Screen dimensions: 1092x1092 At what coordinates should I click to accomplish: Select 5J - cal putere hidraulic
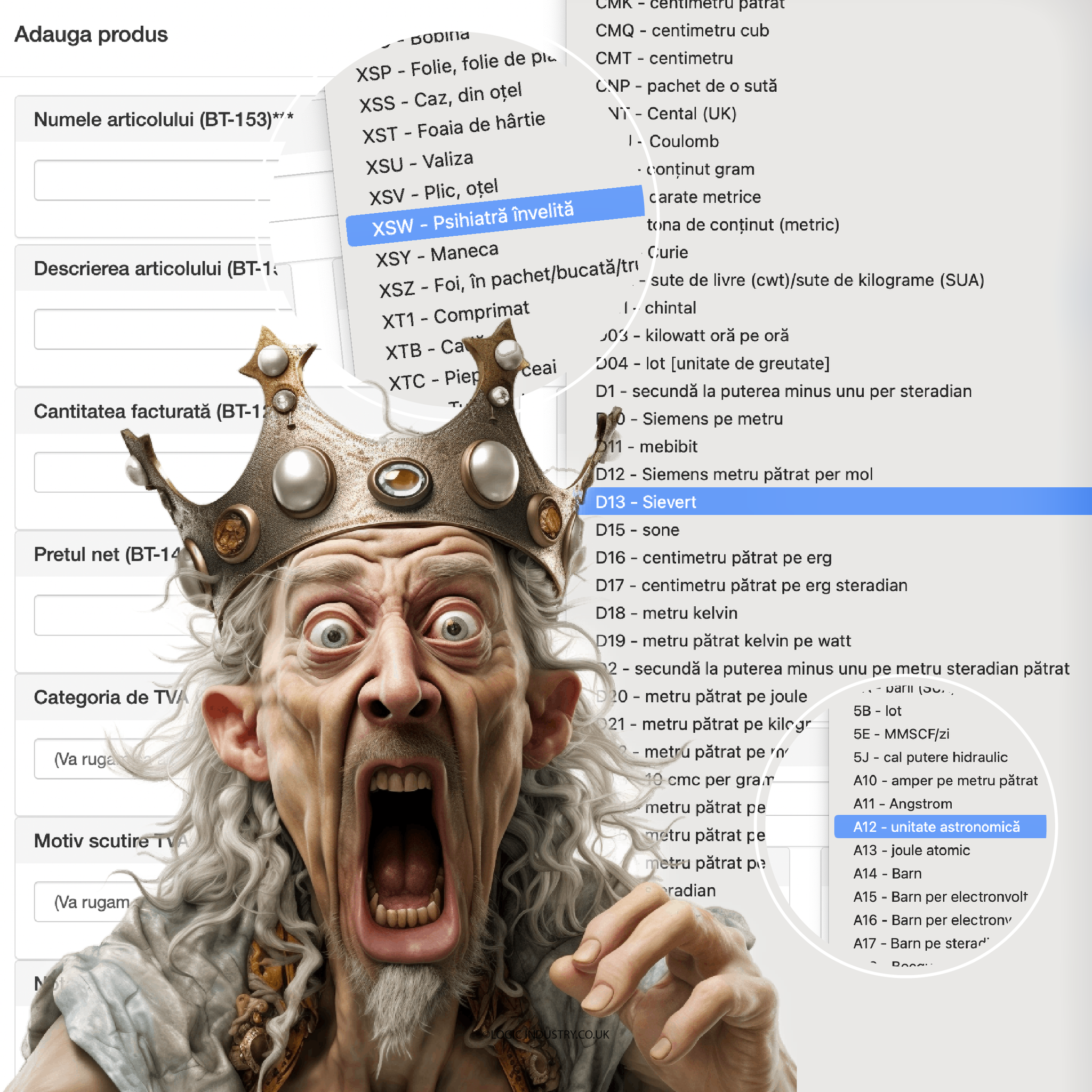[x=930, y=757]
